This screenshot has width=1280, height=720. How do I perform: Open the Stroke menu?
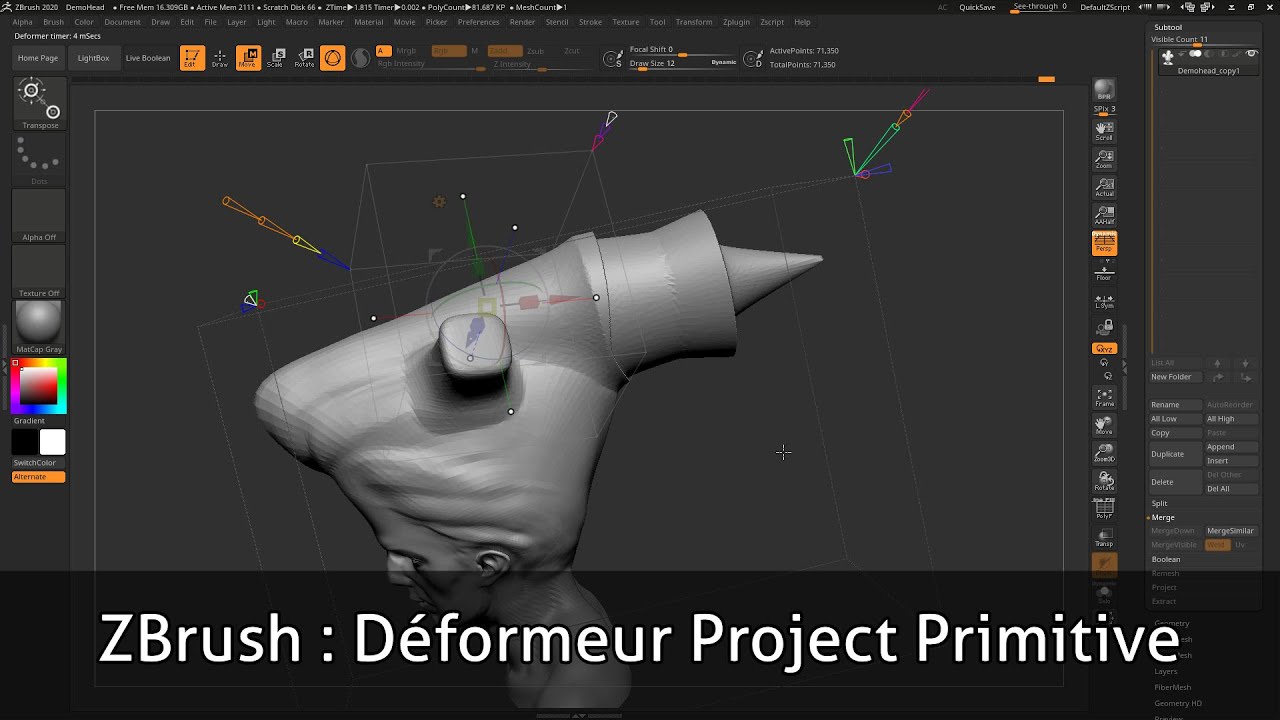click(590, 22)
